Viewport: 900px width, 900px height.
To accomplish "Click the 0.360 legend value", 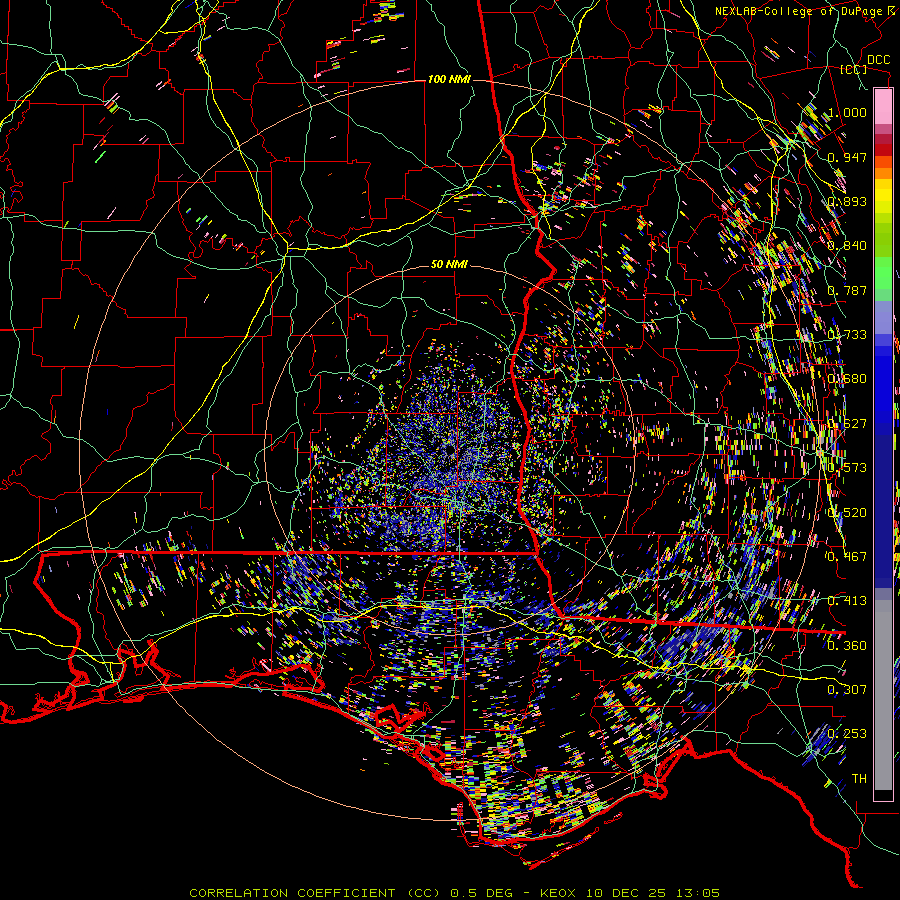I will (x=847, y=646).
